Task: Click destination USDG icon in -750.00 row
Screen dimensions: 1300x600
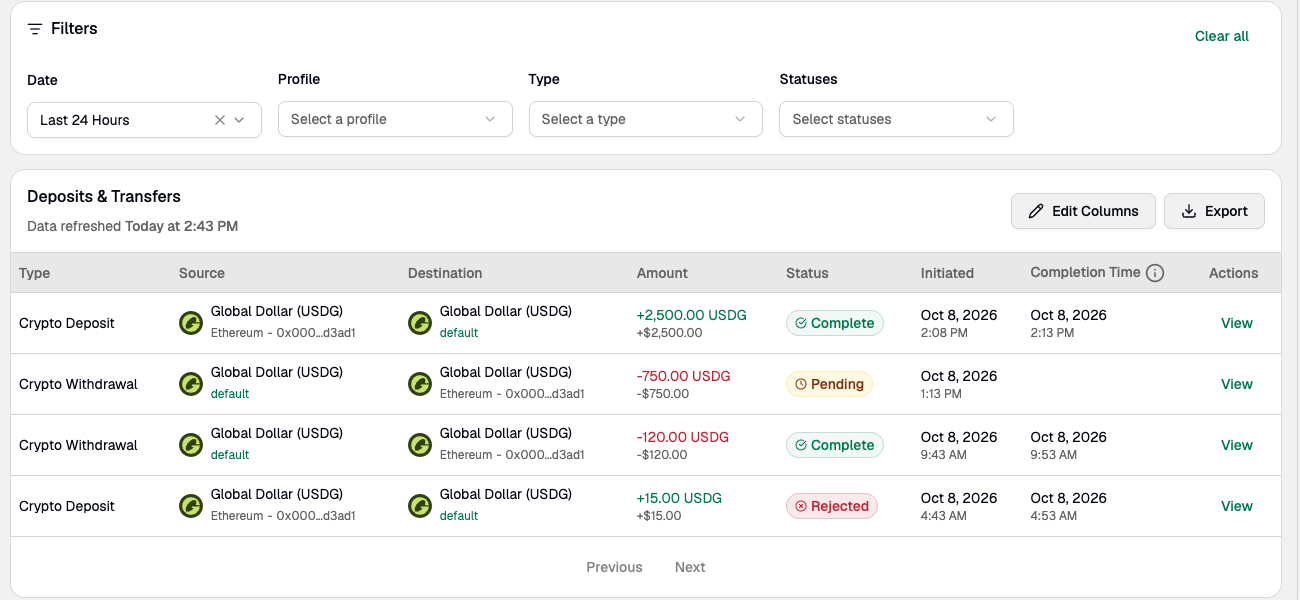Action: tap(420, 384)
